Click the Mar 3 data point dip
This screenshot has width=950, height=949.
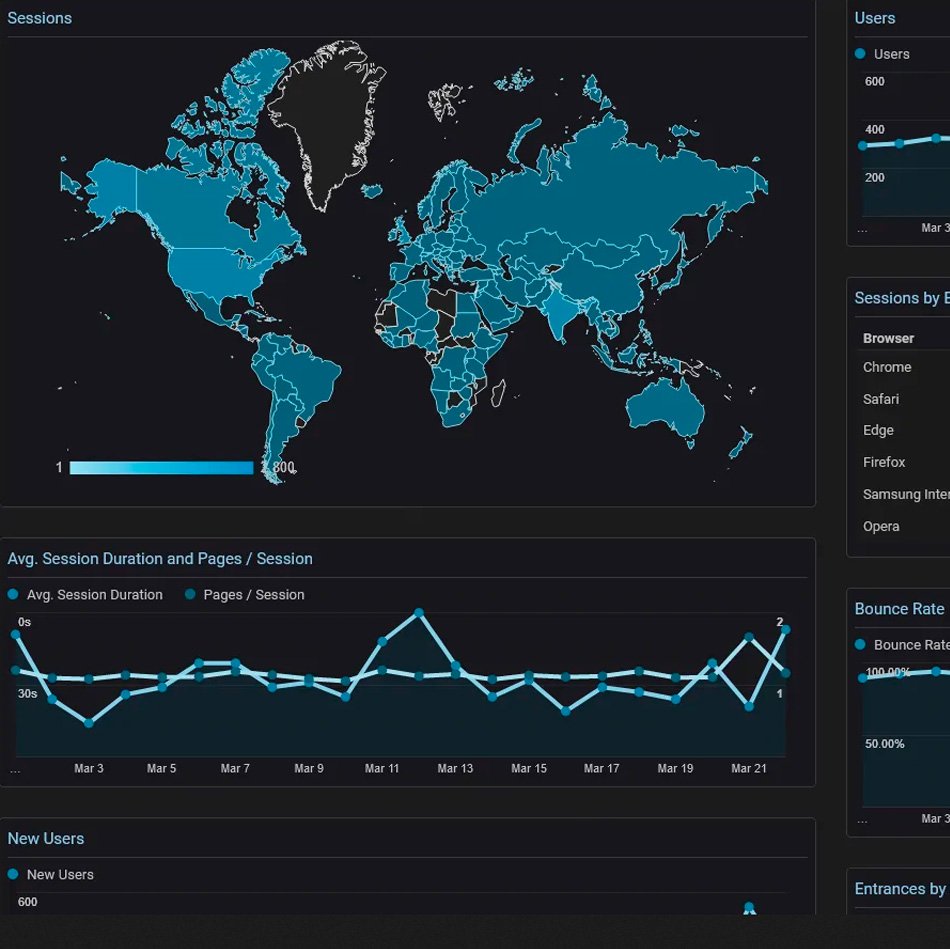[x=89, y=722]
